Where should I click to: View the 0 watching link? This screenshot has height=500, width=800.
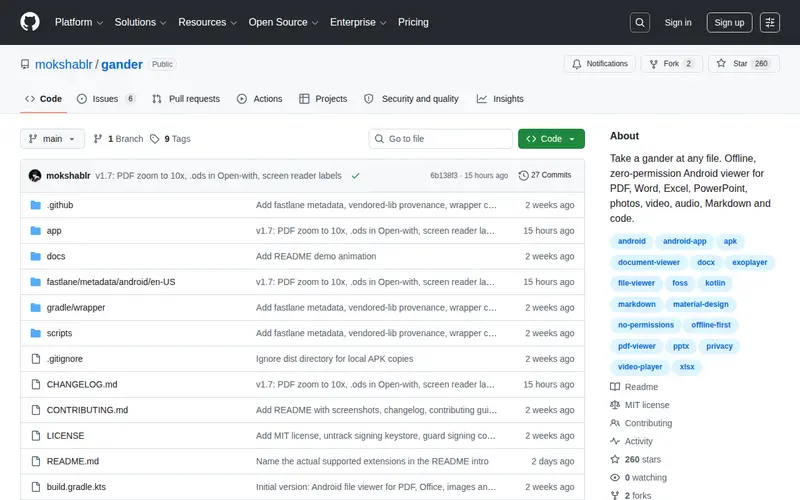click(x=638, y=478)
